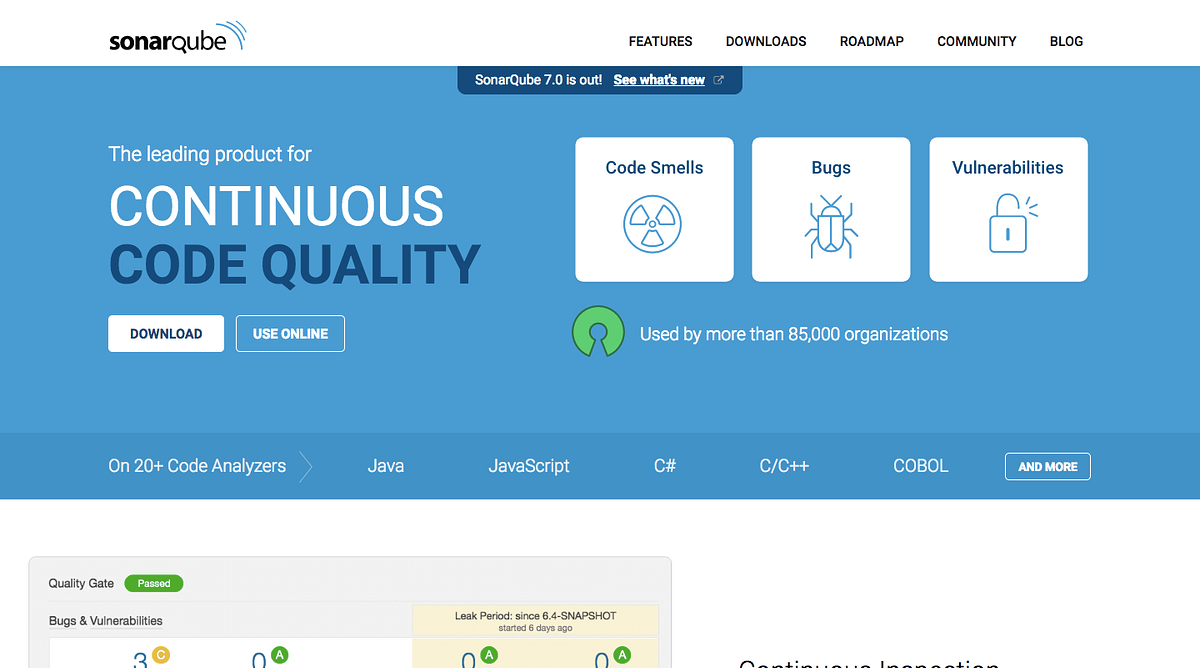
Task: Expand the chevron after On 20+ Code Analyzers
Action: [x=307, y=466]
